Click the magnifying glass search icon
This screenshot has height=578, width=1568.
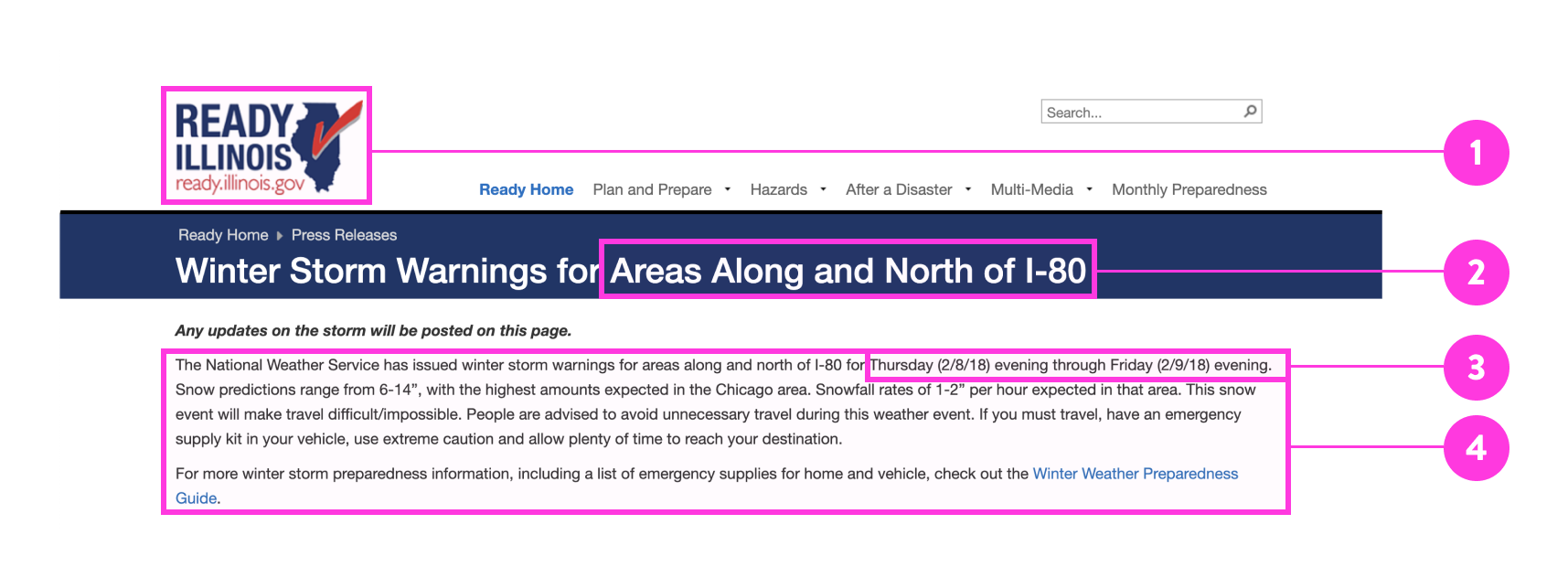[x=1250, y=112]
